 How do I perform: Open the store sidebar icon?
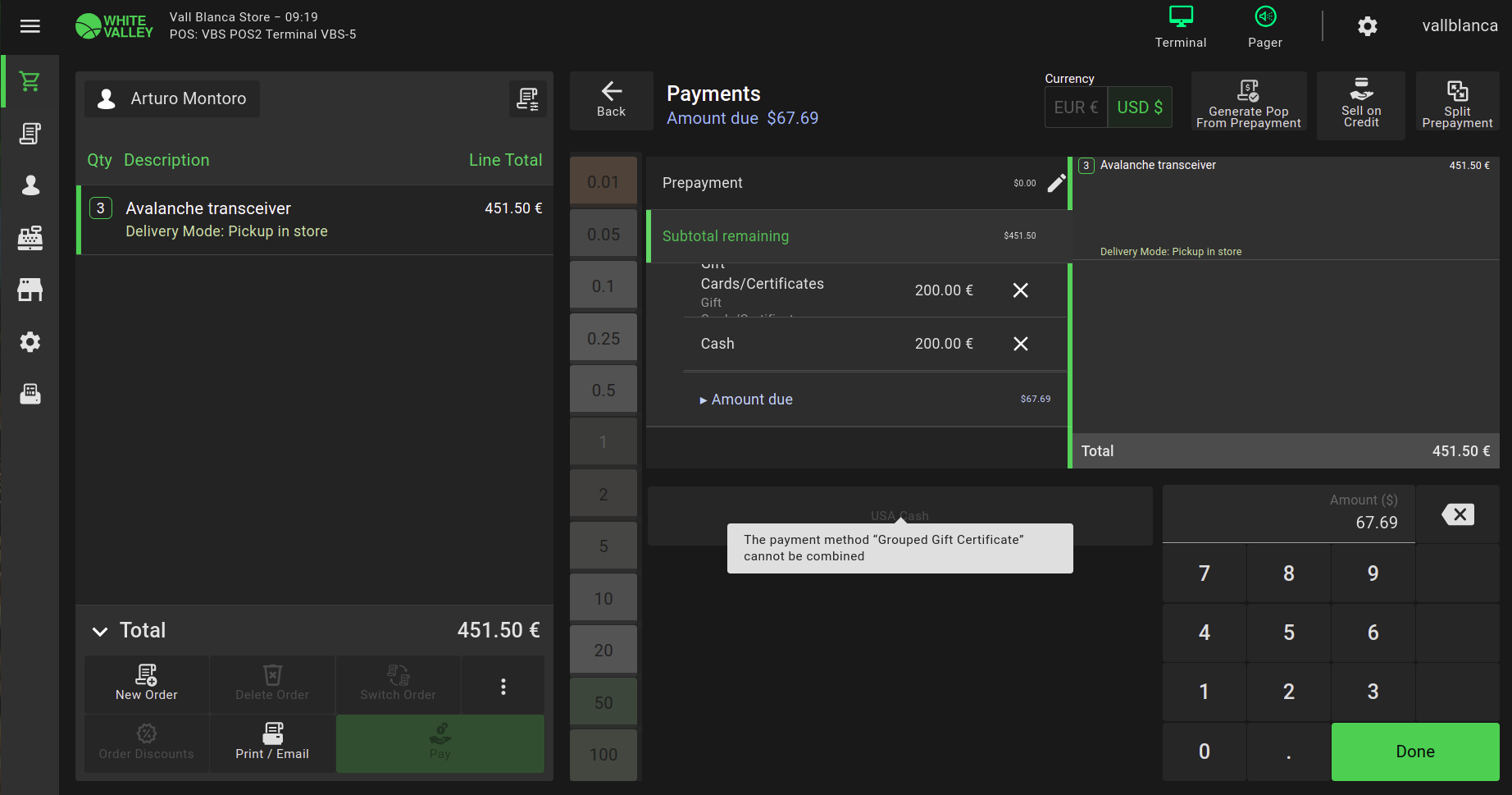coord(30,290)
